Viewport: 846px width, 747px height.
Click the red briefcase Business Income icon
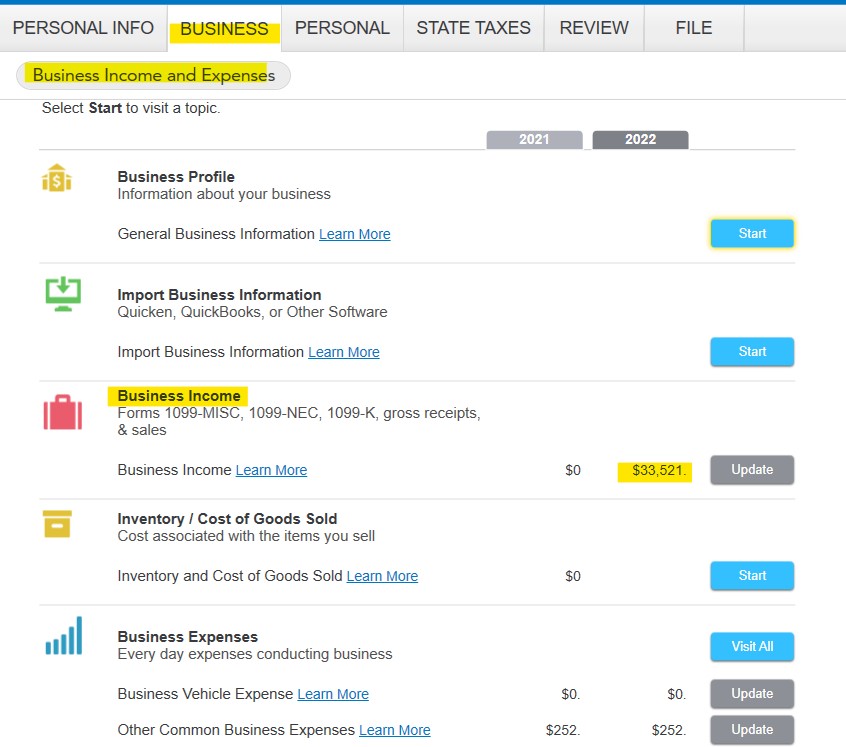pos(62,412)
